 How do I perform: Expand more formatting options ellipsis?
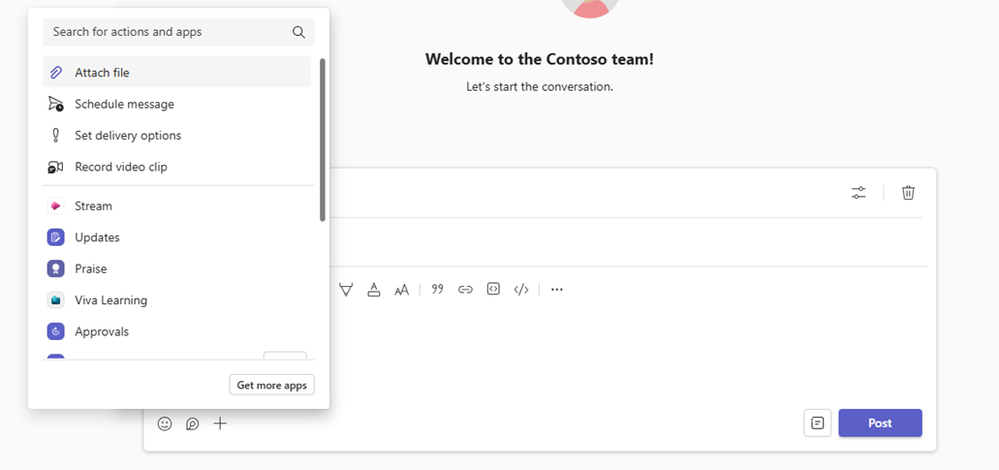pyautogui.click(x=557, y=289)
